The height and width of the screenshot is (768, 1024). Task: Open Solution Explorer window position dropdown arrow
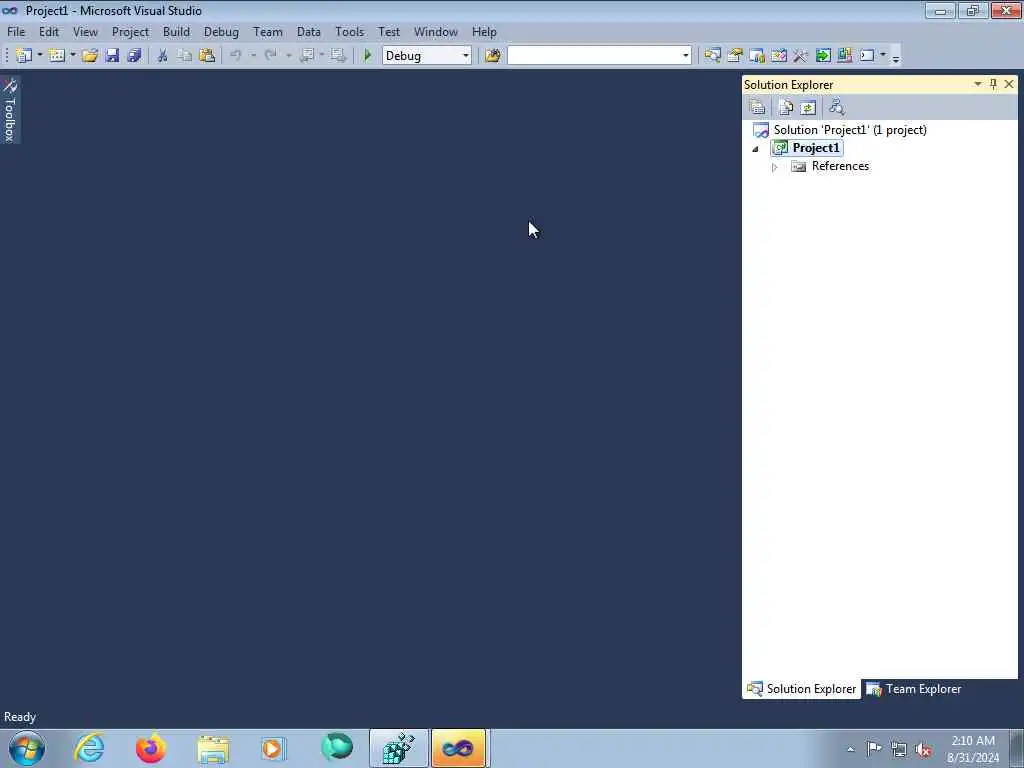978,84
